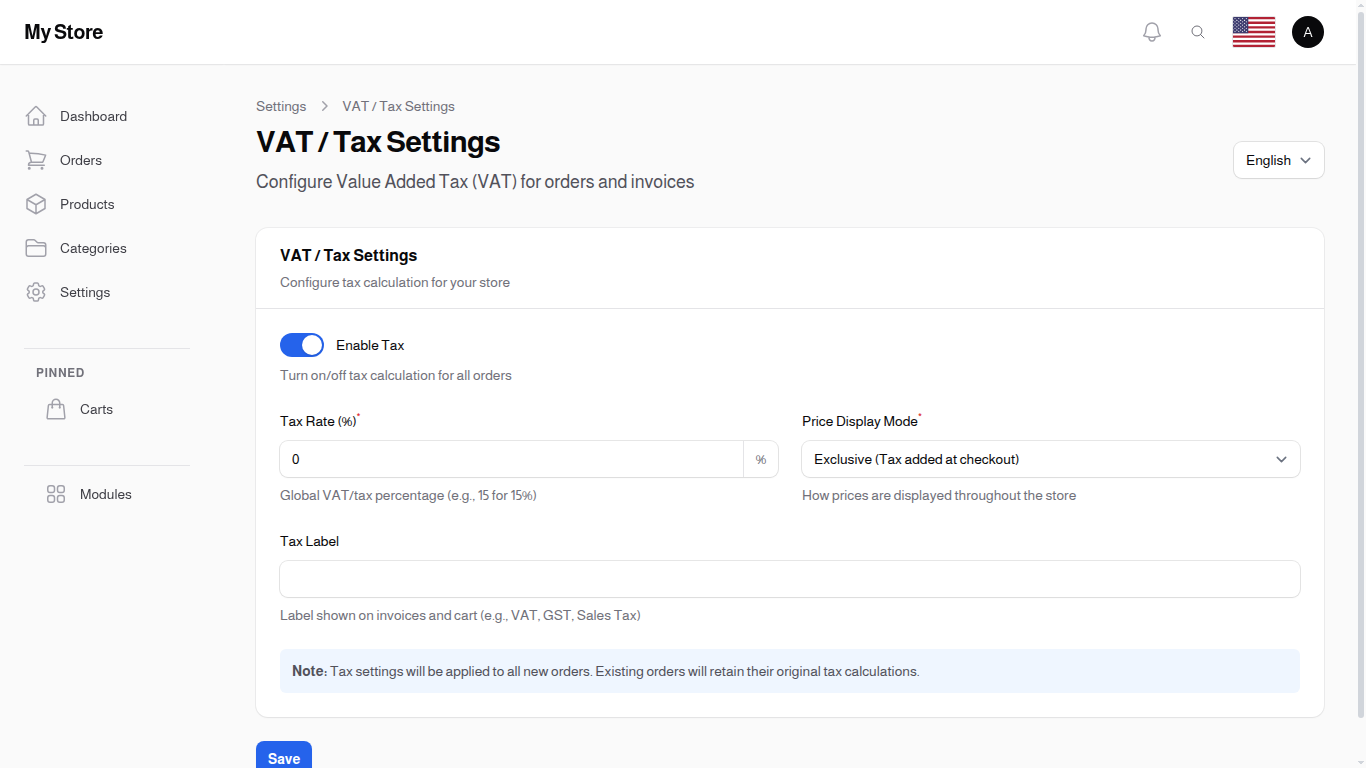Open the account avatar menu

point(1308,31)
